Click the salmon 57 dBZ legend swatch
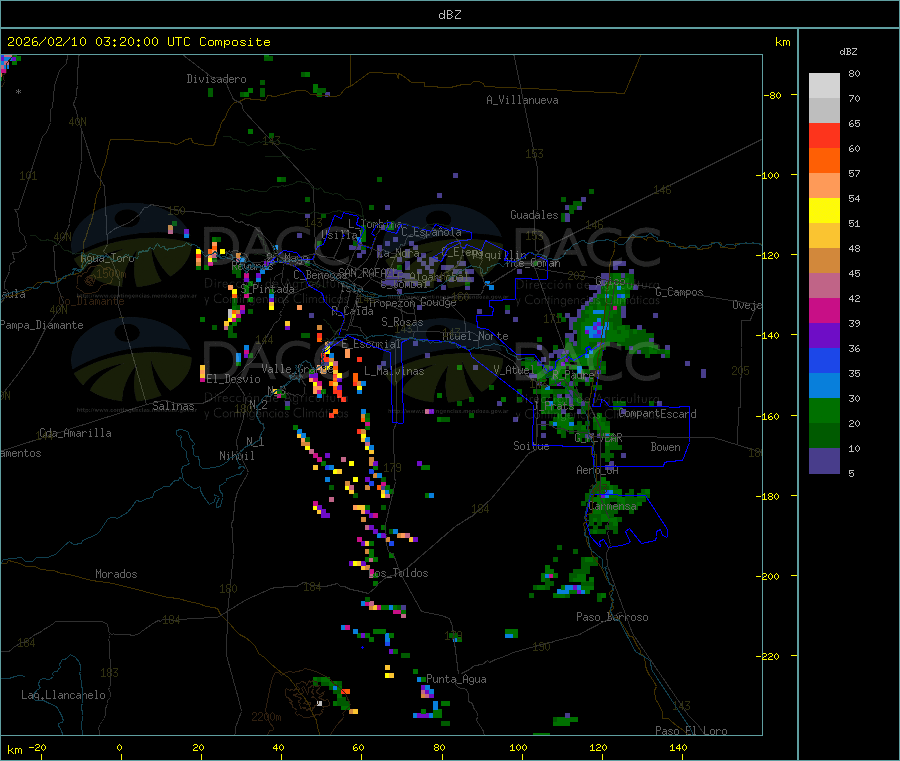 [824, 186]
